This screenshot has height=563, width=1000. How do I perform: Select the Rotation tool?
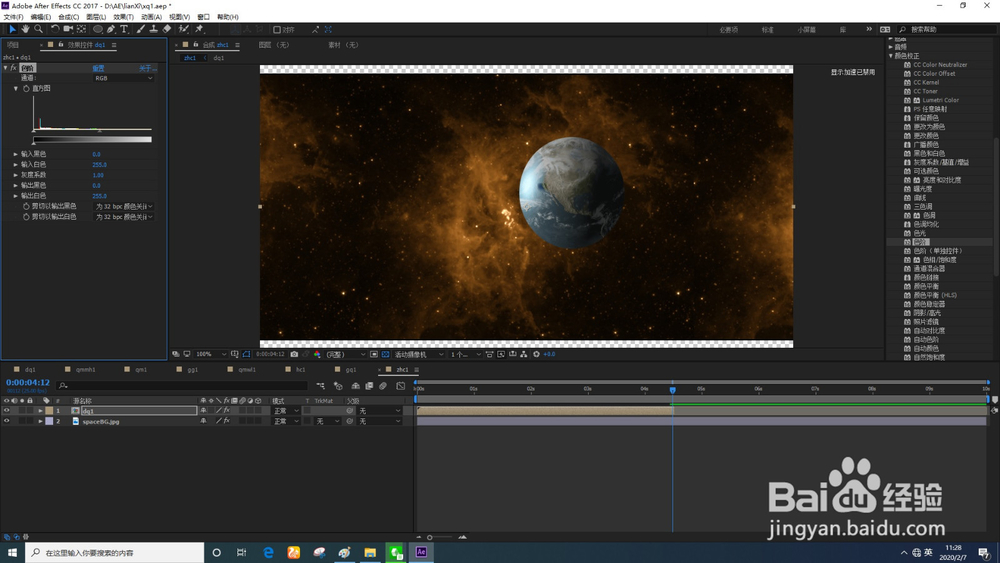(x=55, y=29)
